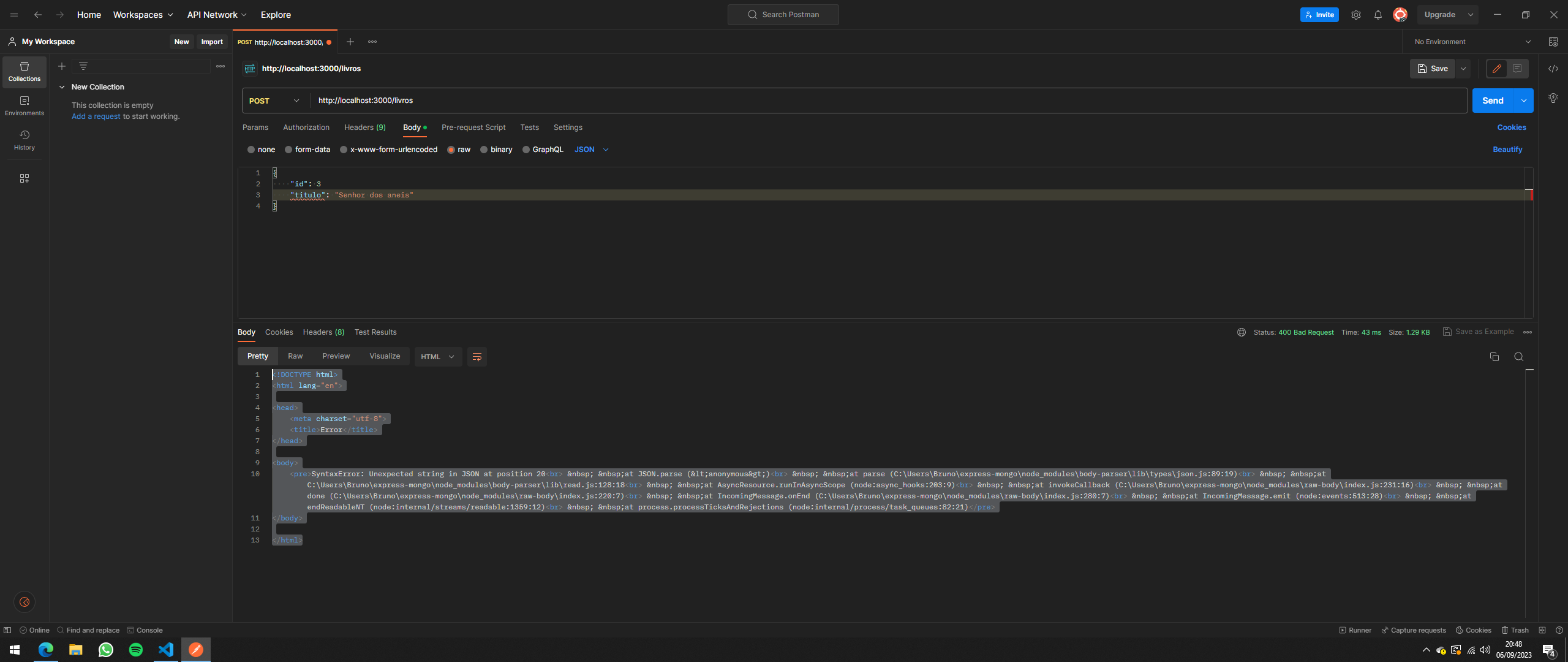Image resolution: width=1568 pixels, height=662 pixels.
Task: Toggle line wrap in response
Action: click(x=477, y=357)
